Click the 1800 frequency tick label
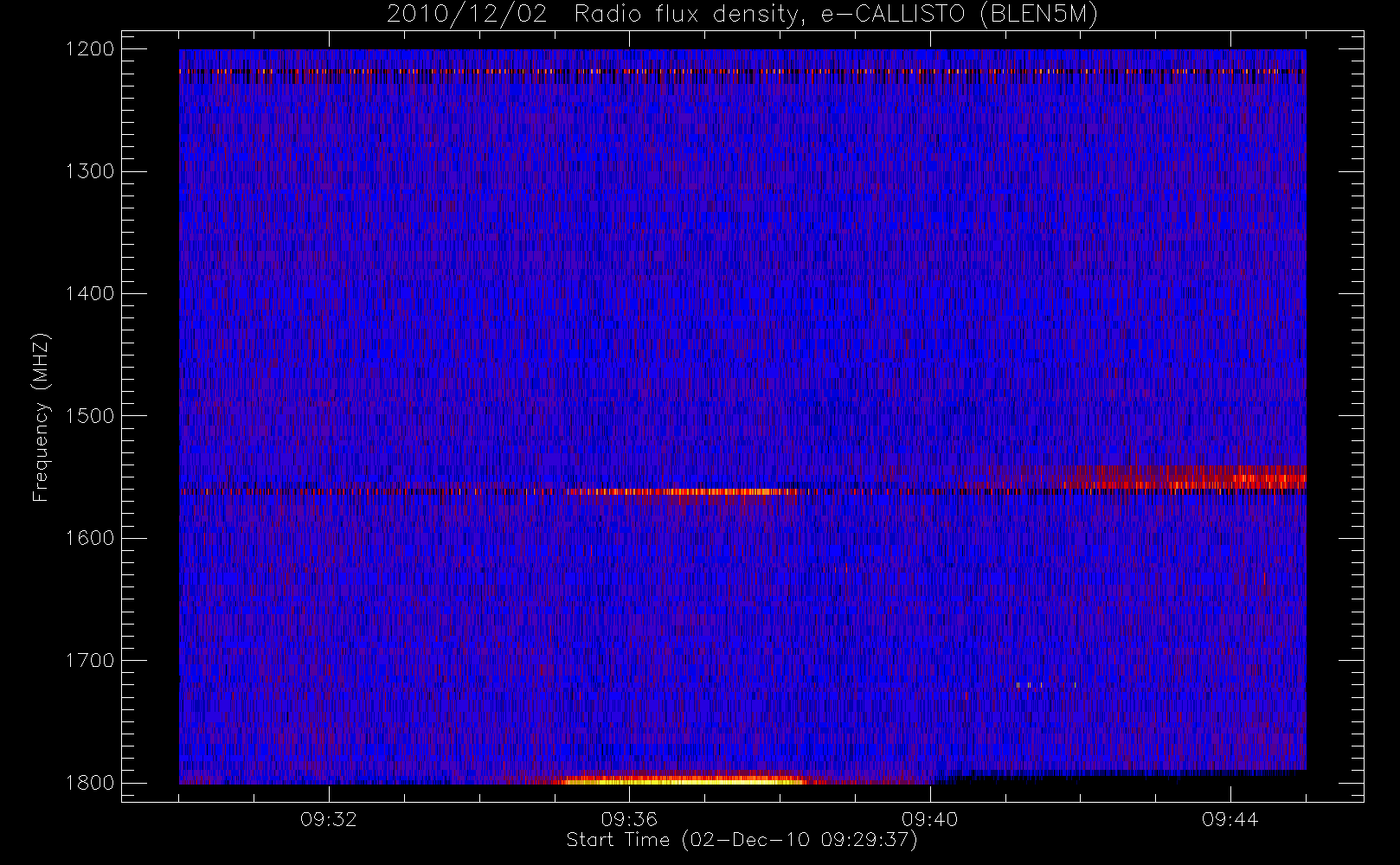Image resolution: width=1400 pixels, height=865 pixels. (90, 783)
